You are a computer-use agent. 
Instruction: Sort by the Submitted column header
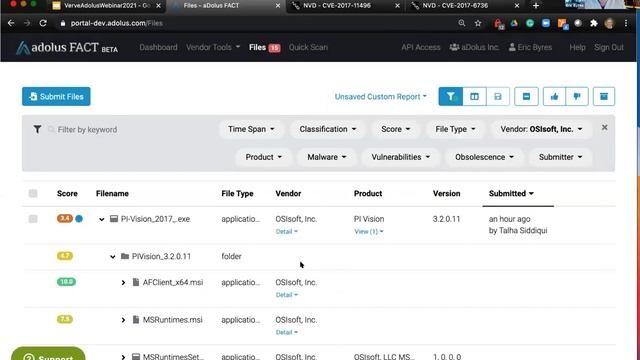(x=511, y=193)
